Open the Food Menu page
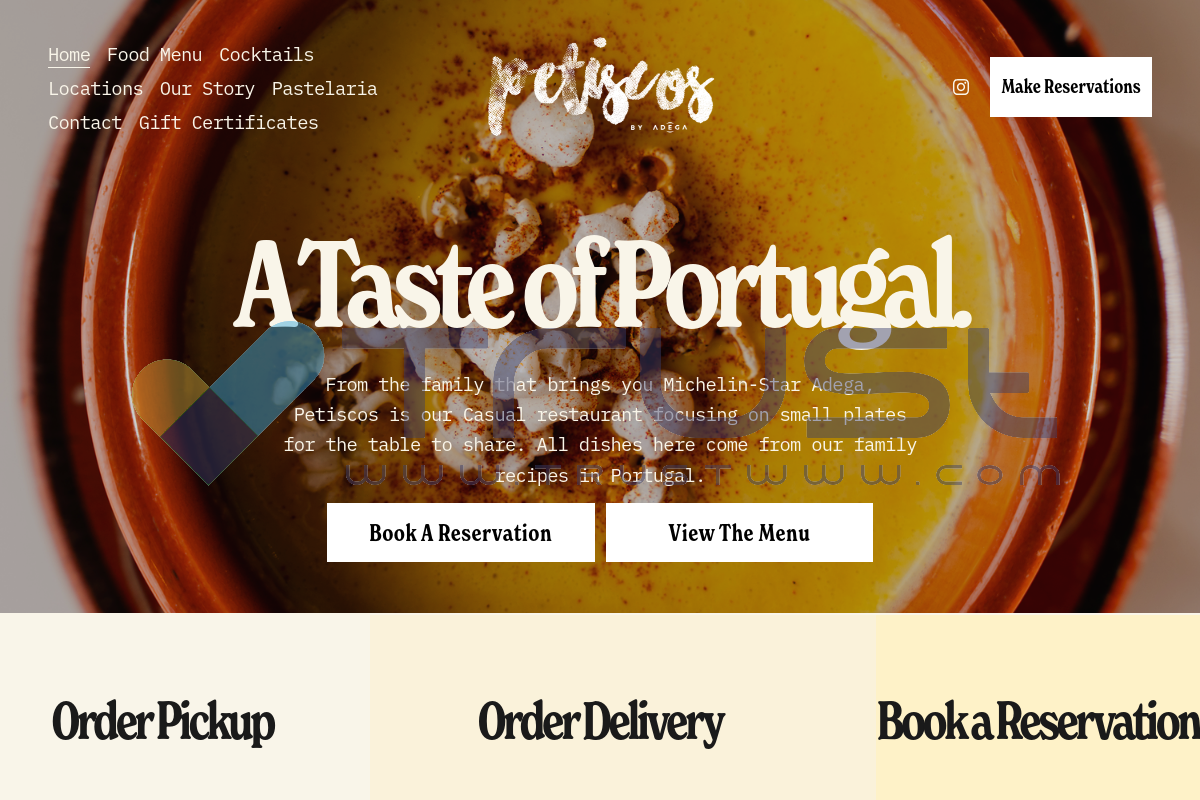 coord(155,55)
